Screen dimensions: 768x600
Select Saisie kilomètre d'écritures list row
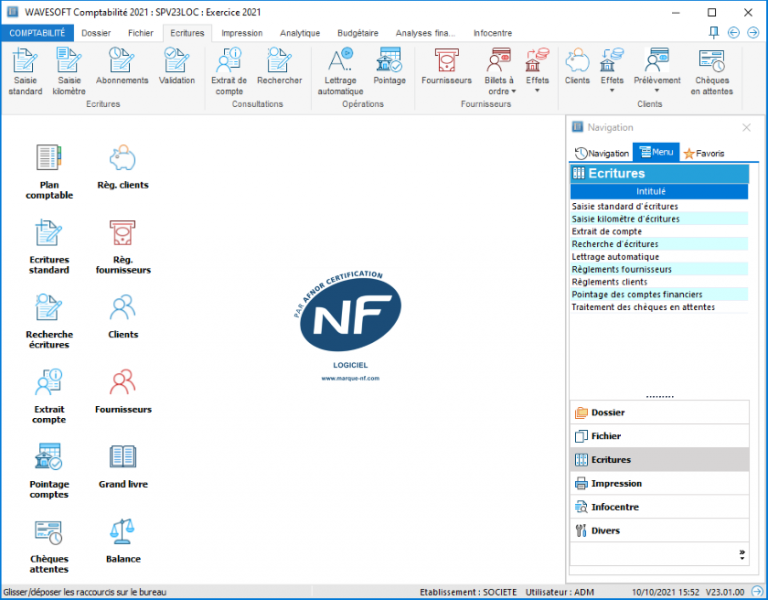click(x=659, y=219)
